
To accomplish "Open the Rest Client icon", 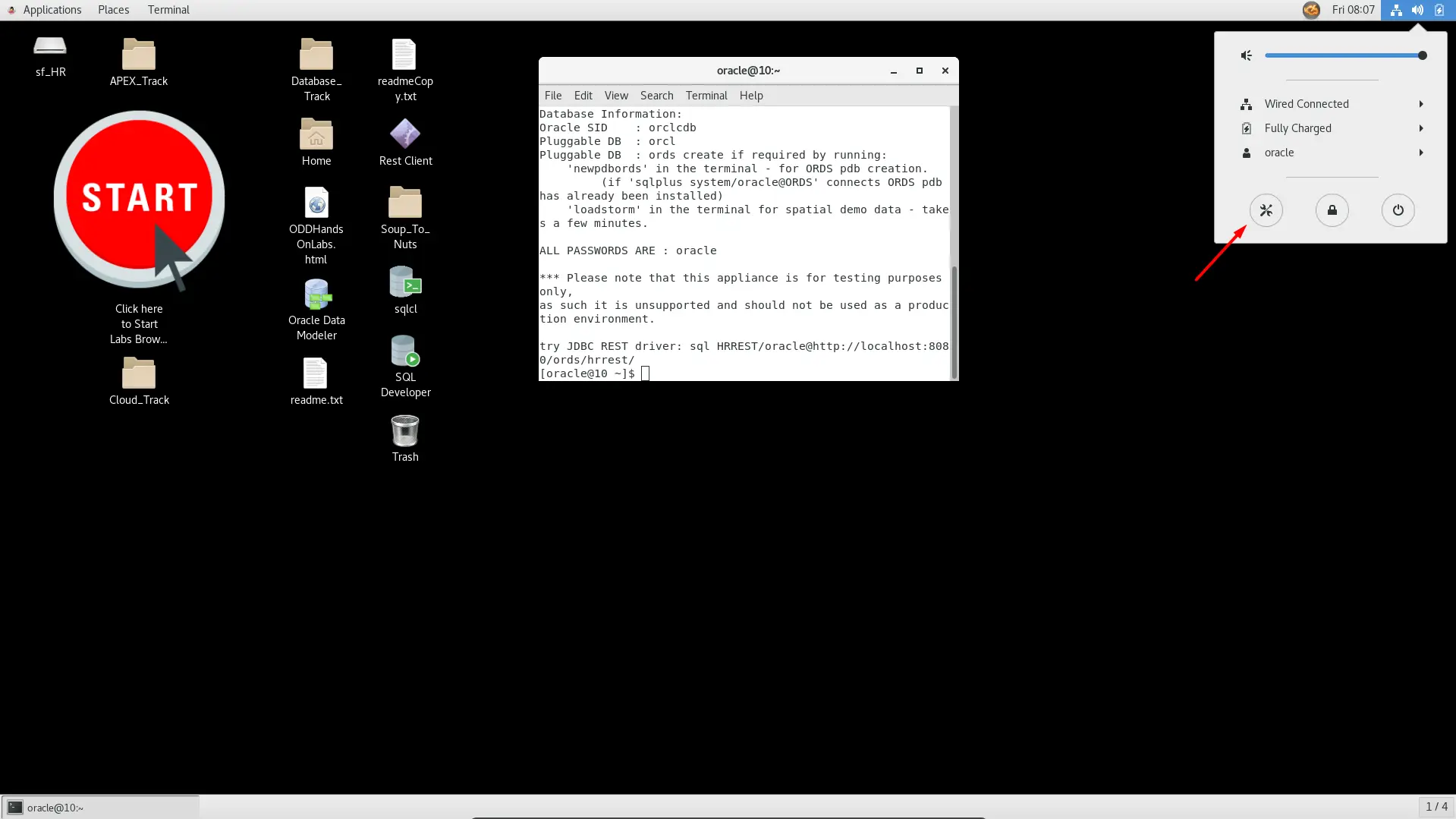I will coord(404,134).
